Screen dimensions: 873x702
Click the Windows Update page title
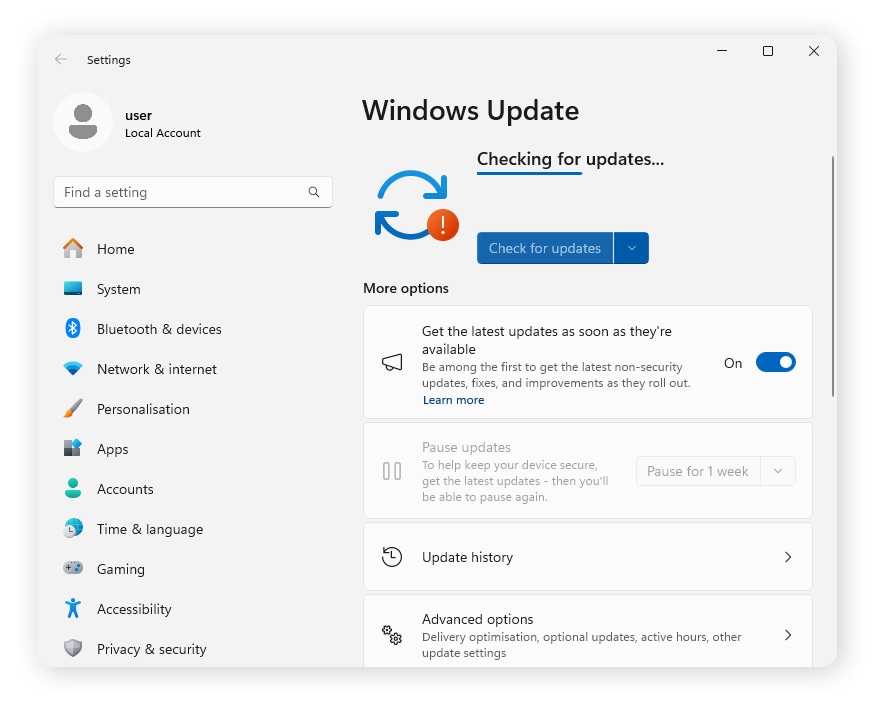(470, 110)
